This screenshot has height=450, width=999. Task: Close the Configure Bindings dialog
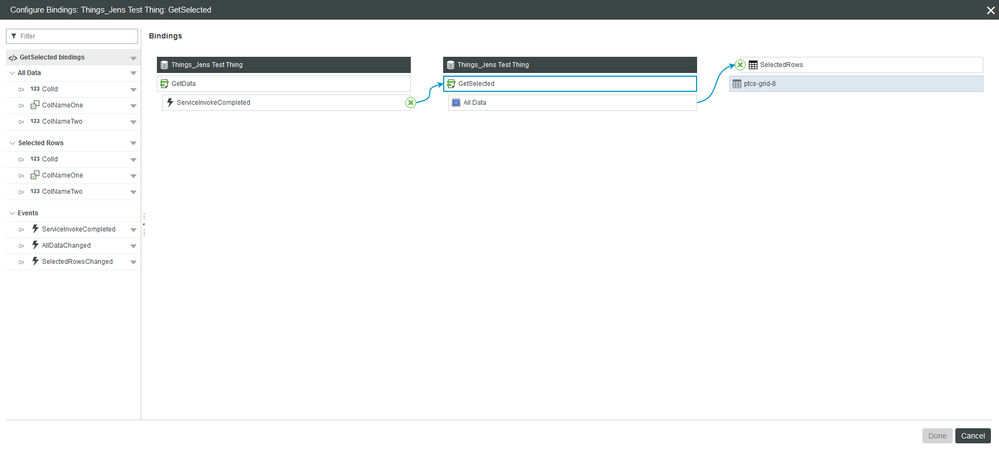(991, 10)
